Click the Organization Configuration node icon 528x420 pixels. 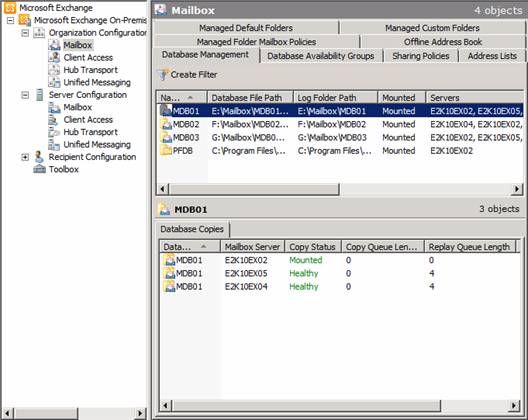pos(39,33)
